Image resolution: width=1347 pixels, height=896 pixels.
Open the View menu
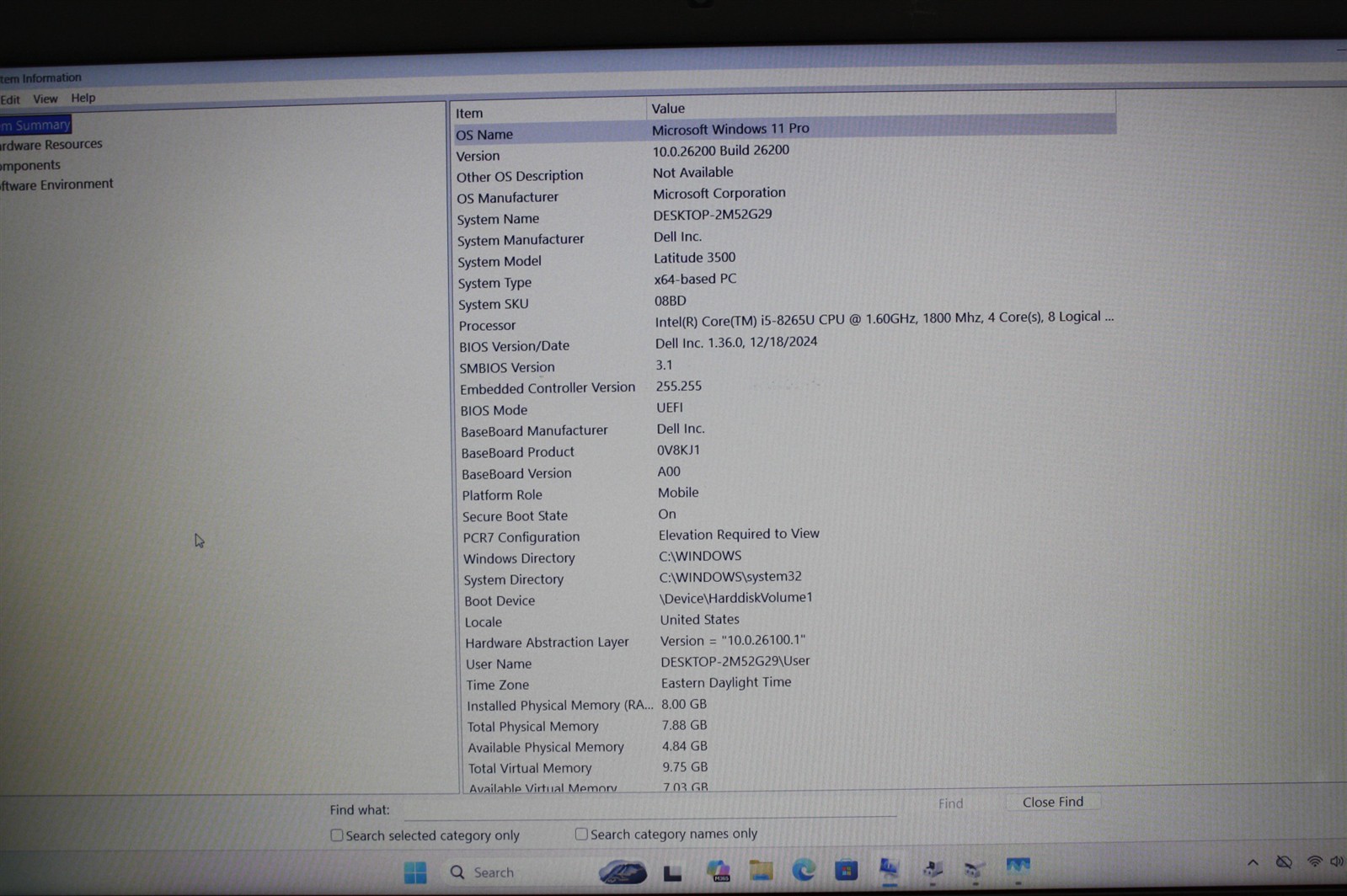[45, 99]
